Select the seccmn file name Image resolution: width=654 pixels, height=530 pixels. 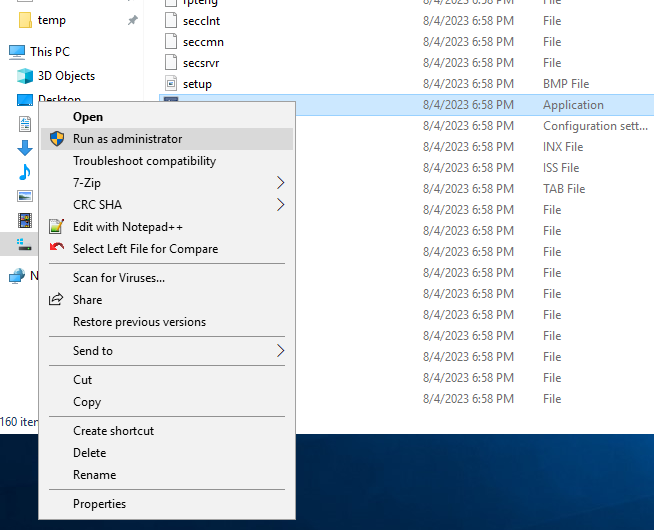click(203, 42)
